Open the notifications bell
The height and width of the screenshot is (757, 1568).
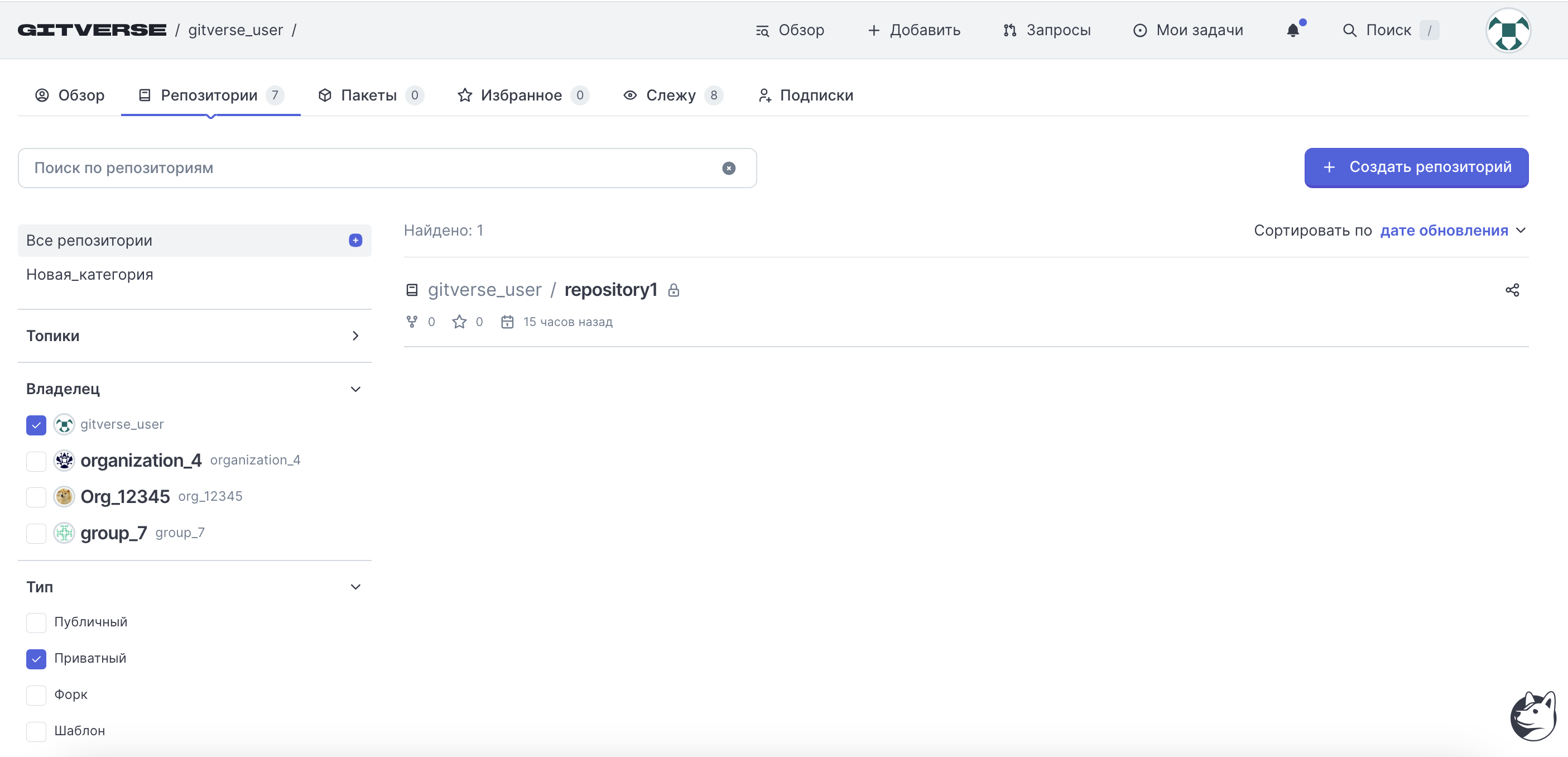click(x=1293, y=30)
